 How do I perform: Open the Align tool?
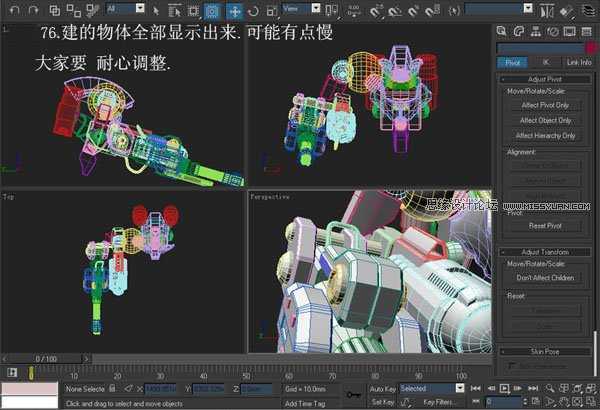[567, 11]
